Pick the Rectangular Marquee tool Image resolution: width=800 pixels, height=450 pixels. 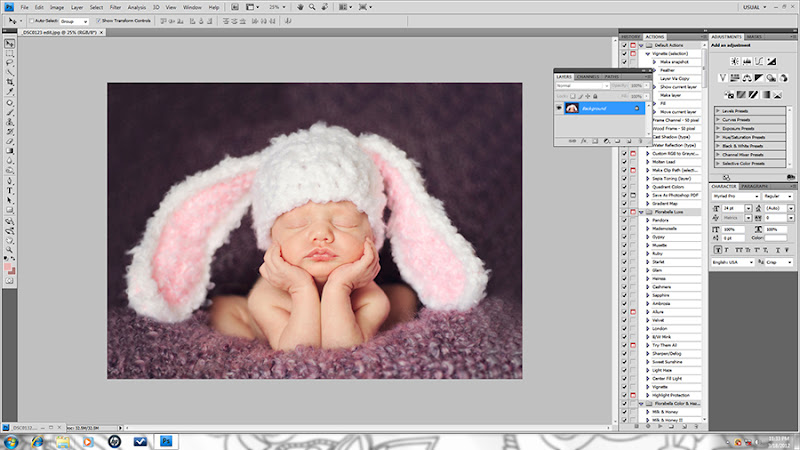[x=9, y=54]
